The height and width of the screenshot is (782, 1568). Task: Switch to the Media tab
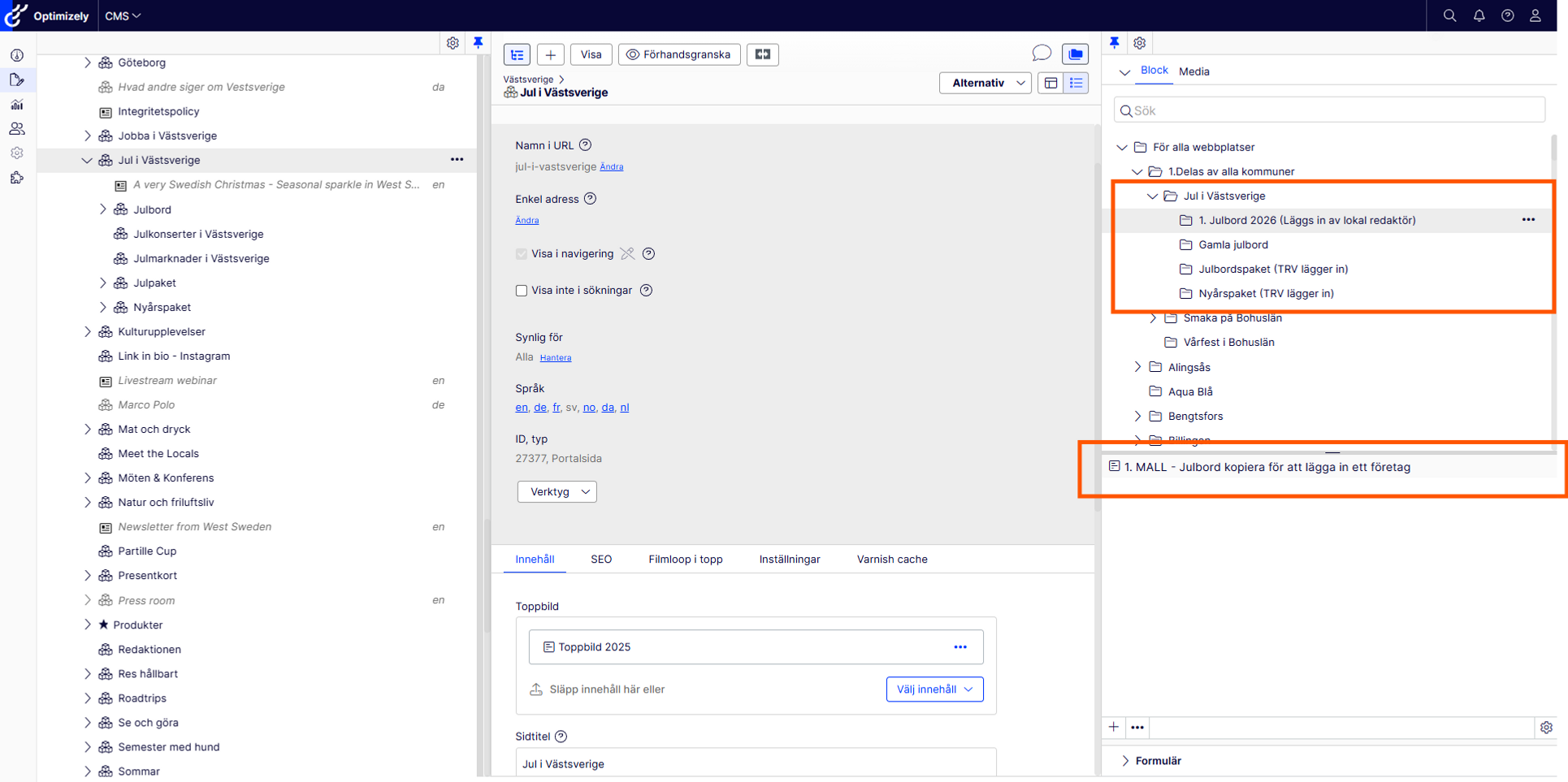(1194, 71)
